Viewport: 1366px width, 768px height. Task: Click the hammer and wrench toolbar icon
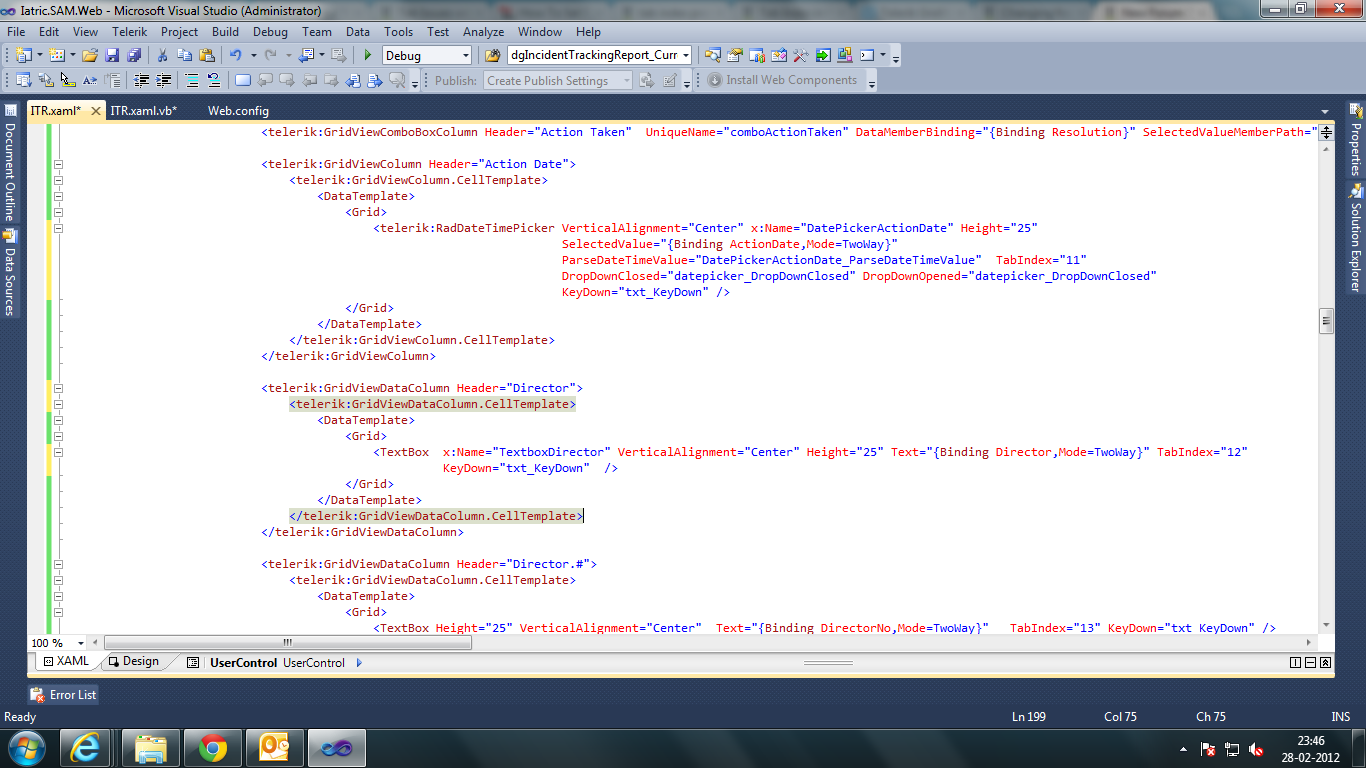[800, 55]
